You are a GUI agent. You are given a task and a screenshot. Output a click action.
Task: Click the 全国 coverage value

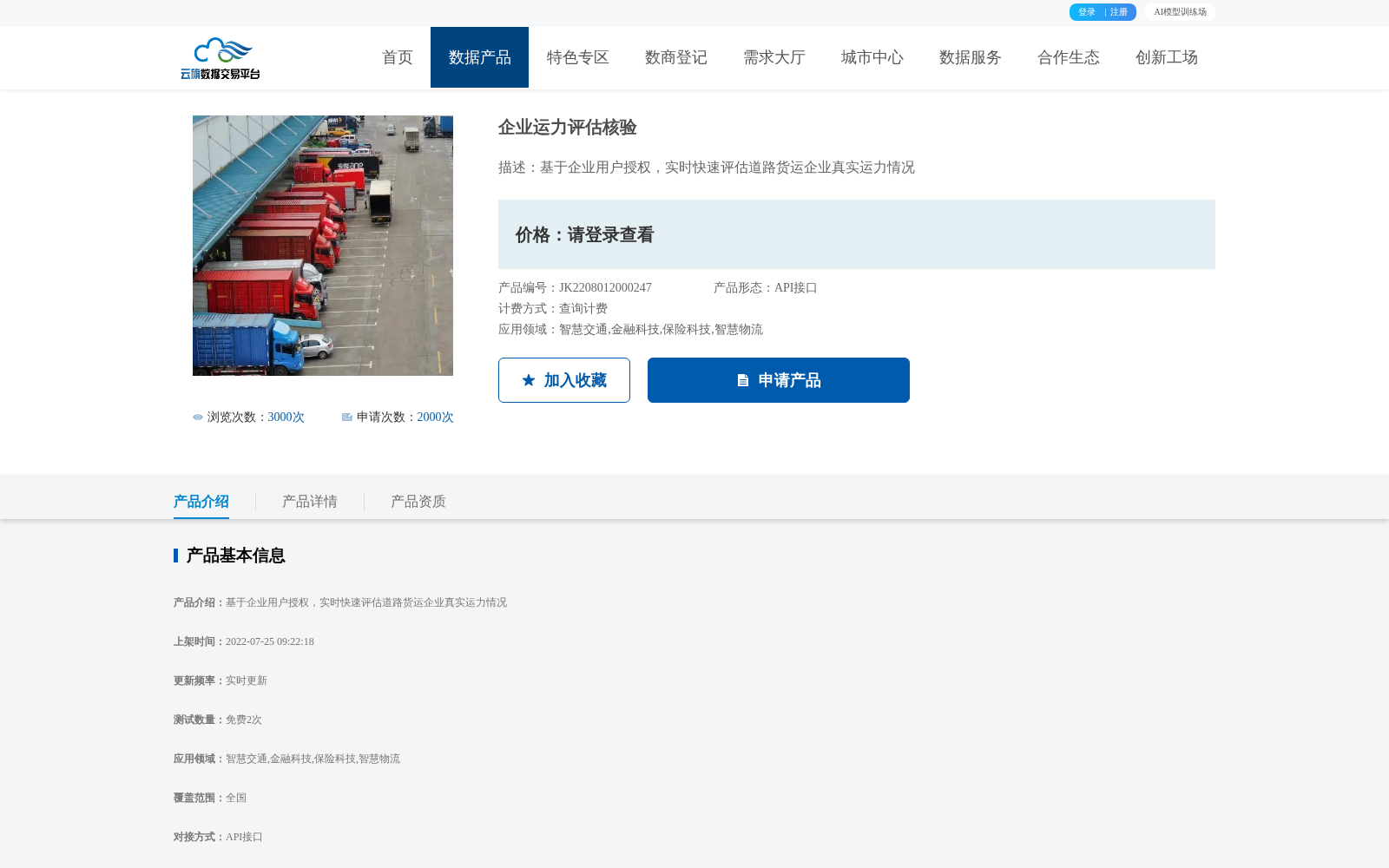236,798
